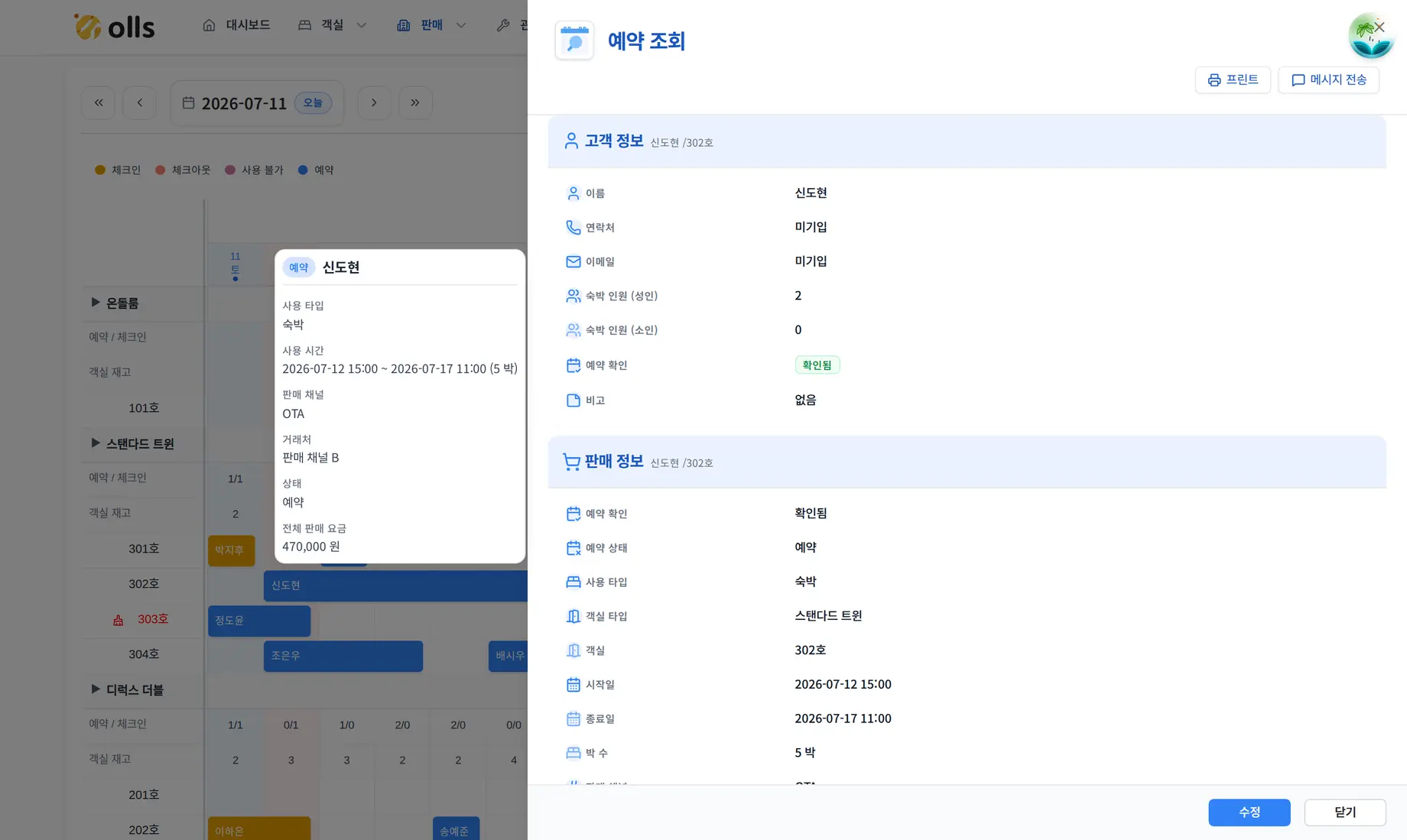Screen dimensions: 1407x840
Task: Click the olls logo
Action: 114,27
